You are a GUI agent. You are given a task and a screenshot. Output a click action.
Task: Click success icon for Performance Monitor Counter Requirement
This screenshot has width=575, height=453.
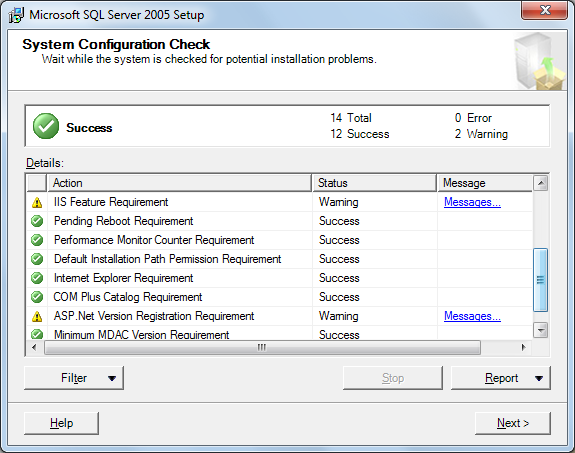37,240
